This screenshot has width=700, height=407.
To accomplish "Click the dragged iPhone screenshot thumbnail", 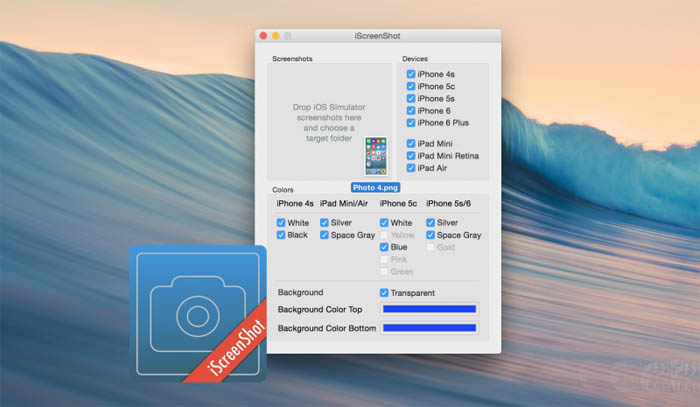I will (x=375, y=156).
